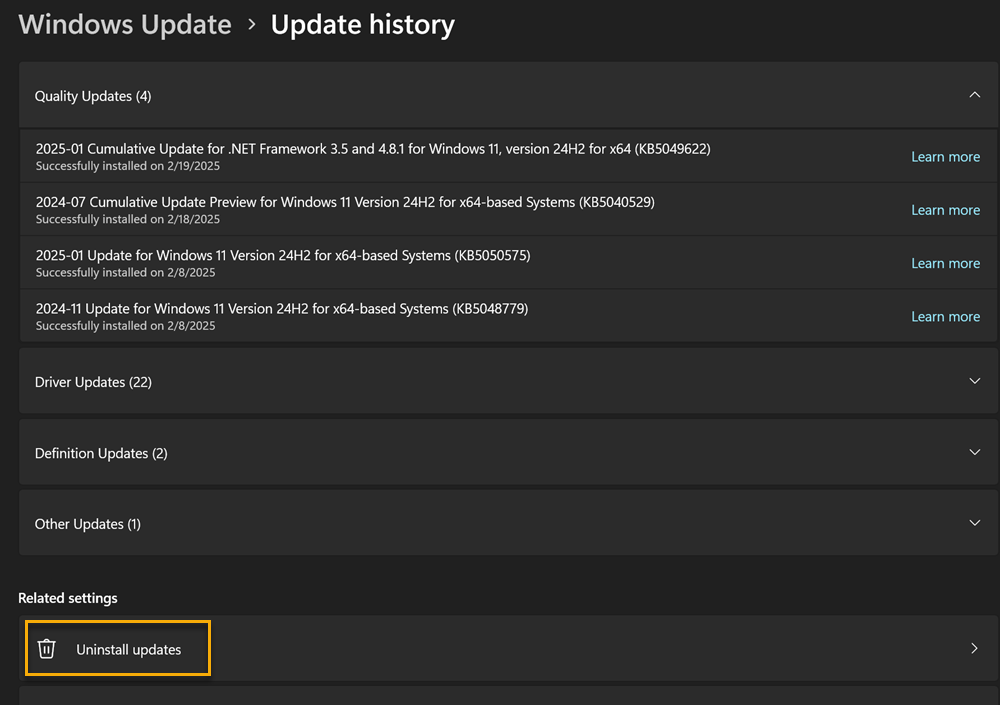
Task: Click the trash icon beside Uninstall updates
Action: (x=46, y=649)
